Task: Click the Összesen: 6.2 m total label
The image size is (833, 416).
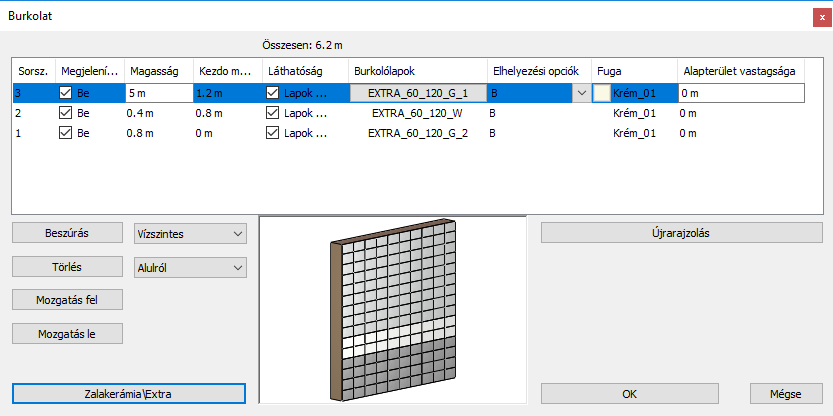Action: click(302, 45)
